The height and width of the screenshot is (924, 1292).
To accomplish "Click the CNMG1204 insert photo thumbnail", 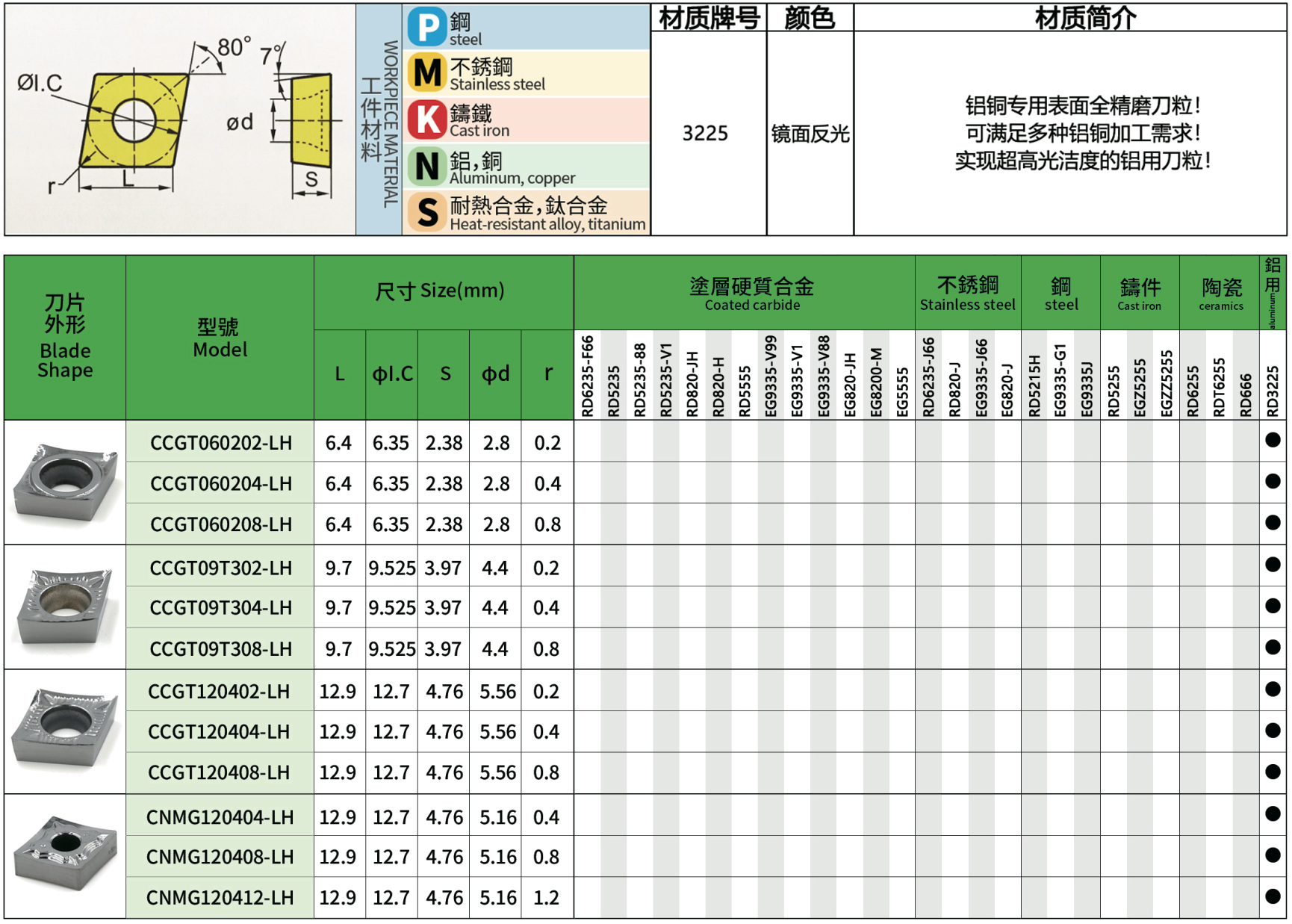I will pos(66,856).
